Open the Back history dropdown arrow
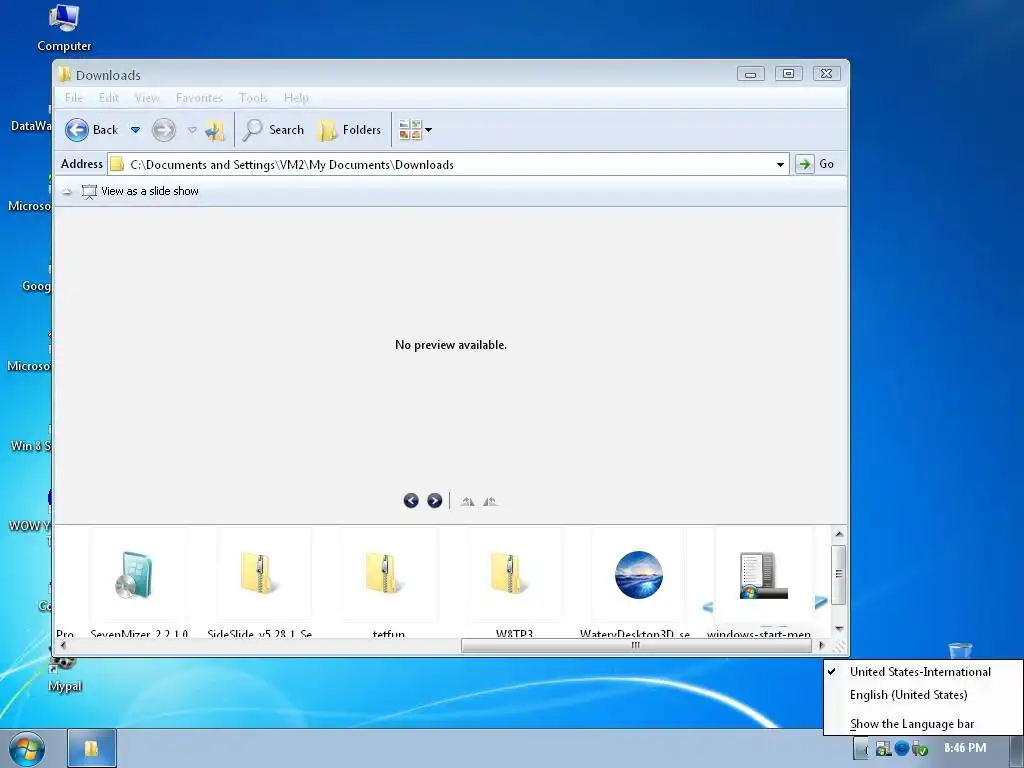The width and height of the screenshot is (1024, 768). tap(135, 130)
